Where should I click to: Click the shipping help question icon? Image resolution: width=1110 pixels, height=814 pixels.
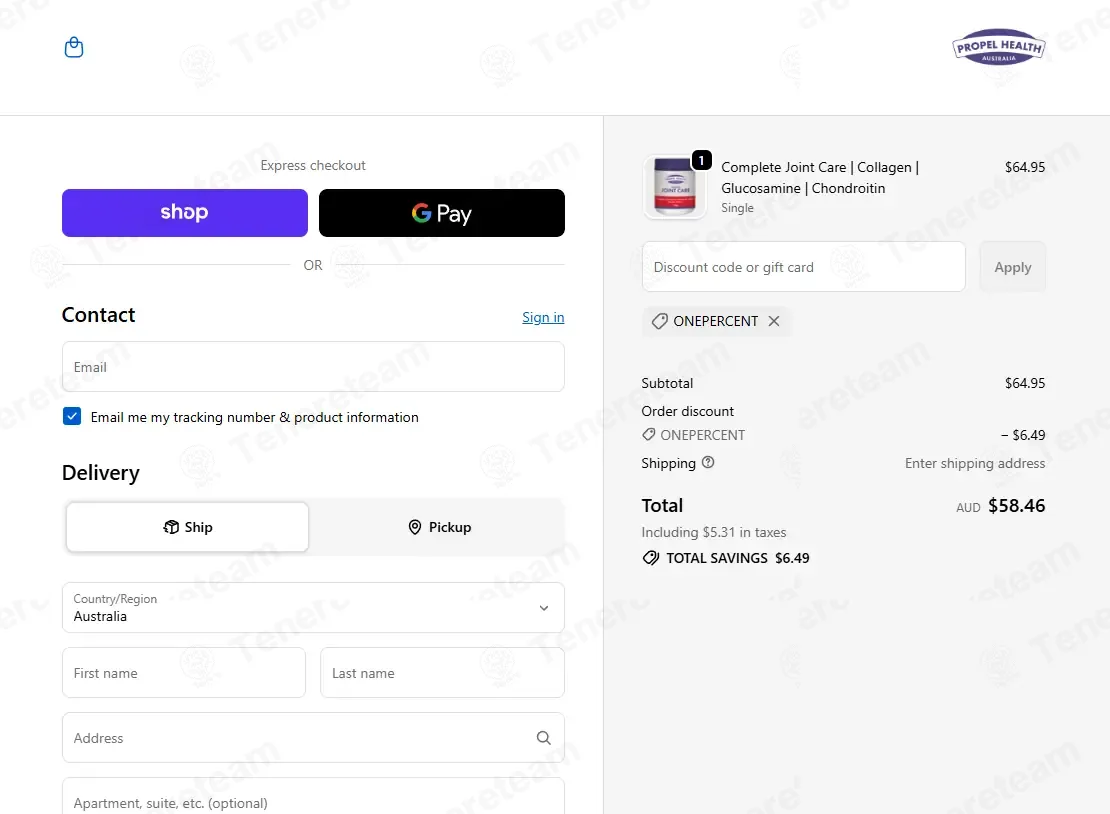pos(708,462)
